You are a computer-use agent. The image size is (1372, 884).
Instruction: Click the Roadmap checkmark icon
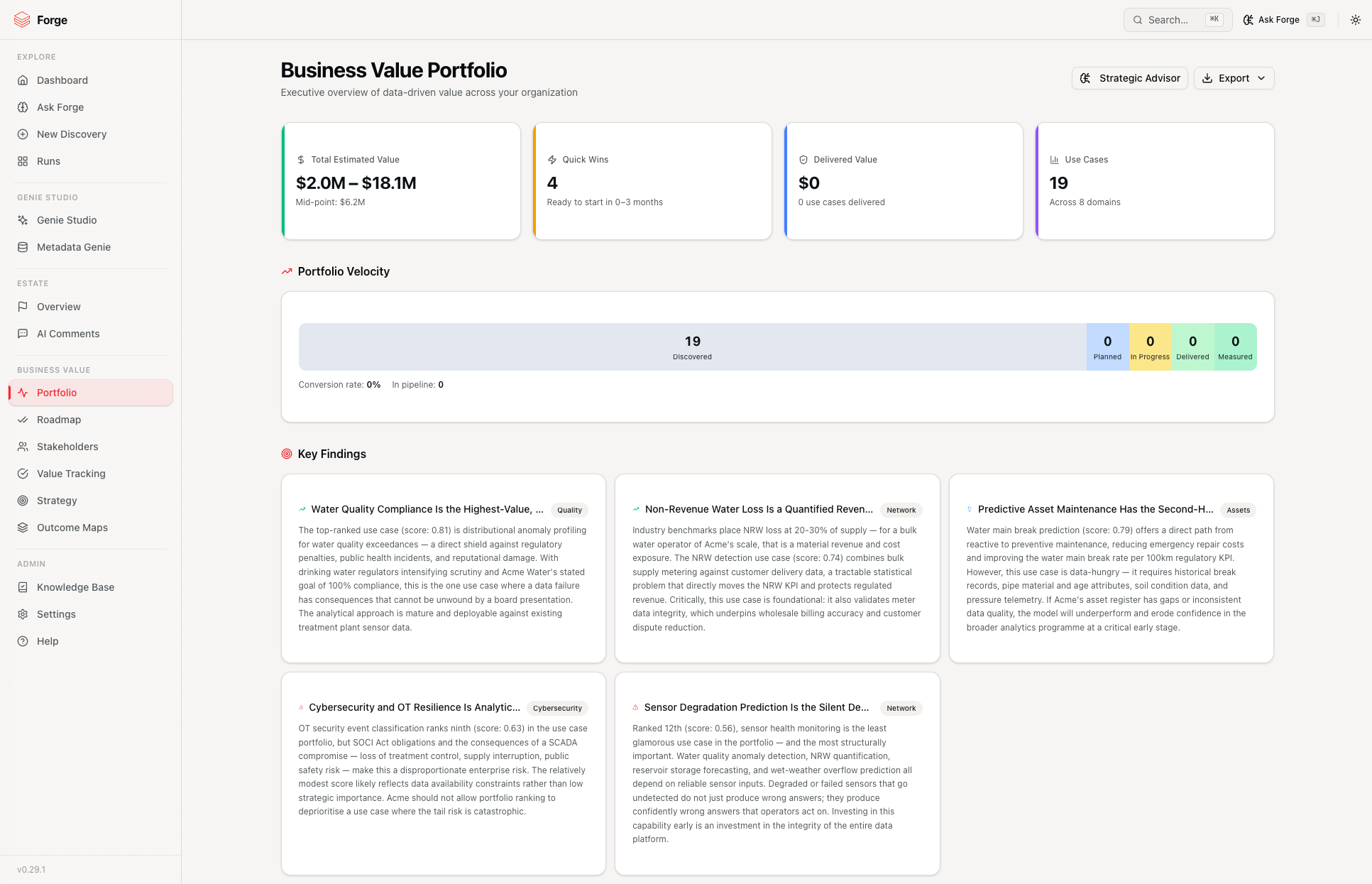pyautogui.click(x=23, y=420)
